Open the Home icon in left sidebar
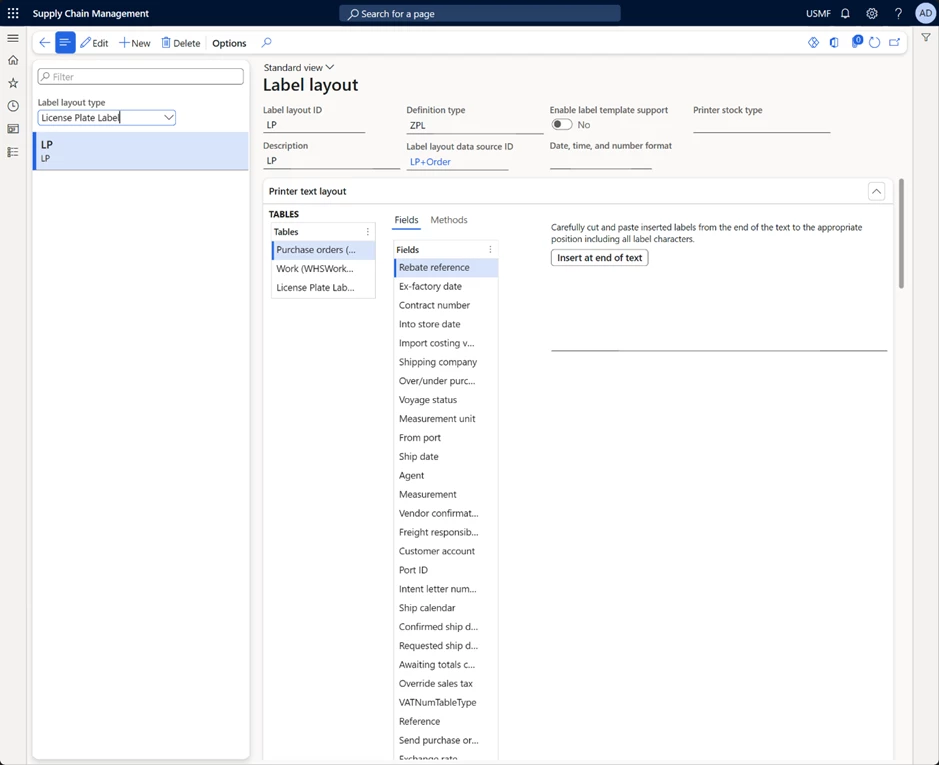 13,60
